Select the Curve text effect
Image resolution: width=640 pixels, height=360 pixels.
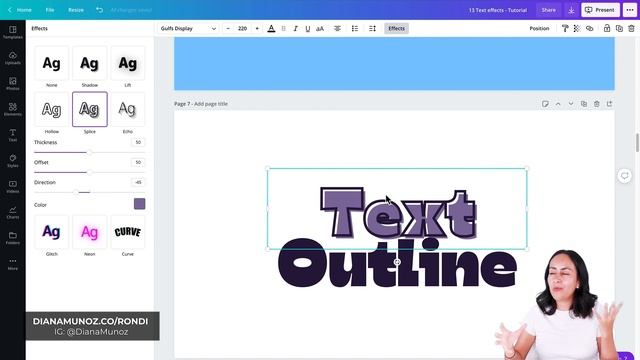click(128, 232)
